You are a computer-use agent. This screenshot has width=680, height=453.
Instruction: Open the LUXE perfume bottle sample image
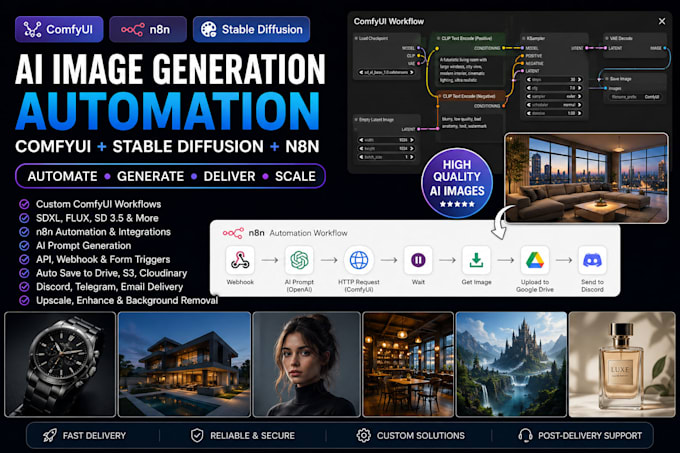click(622, 364)
